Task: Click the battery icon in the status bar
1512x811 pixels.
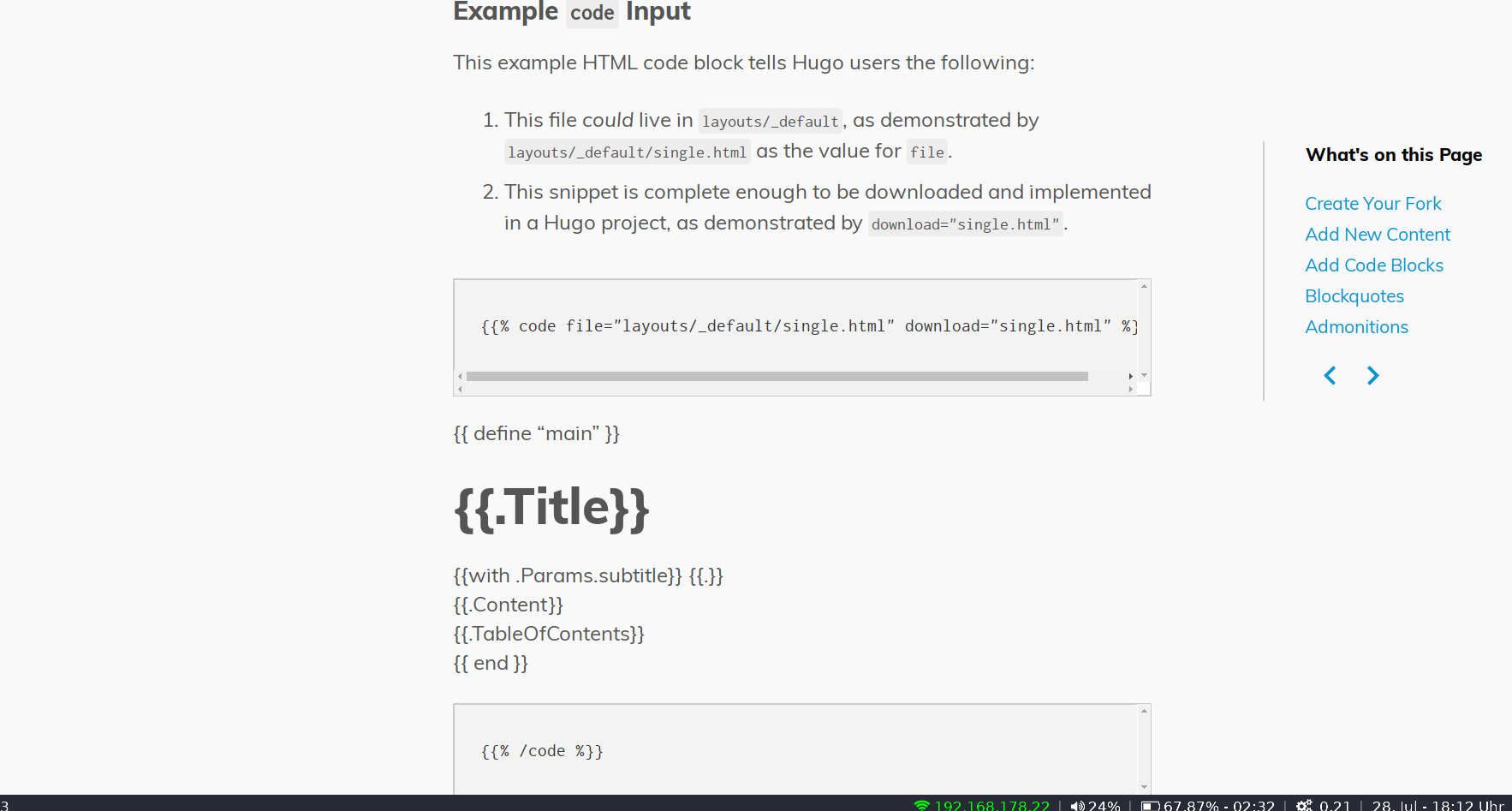Action: [1150, 805]
